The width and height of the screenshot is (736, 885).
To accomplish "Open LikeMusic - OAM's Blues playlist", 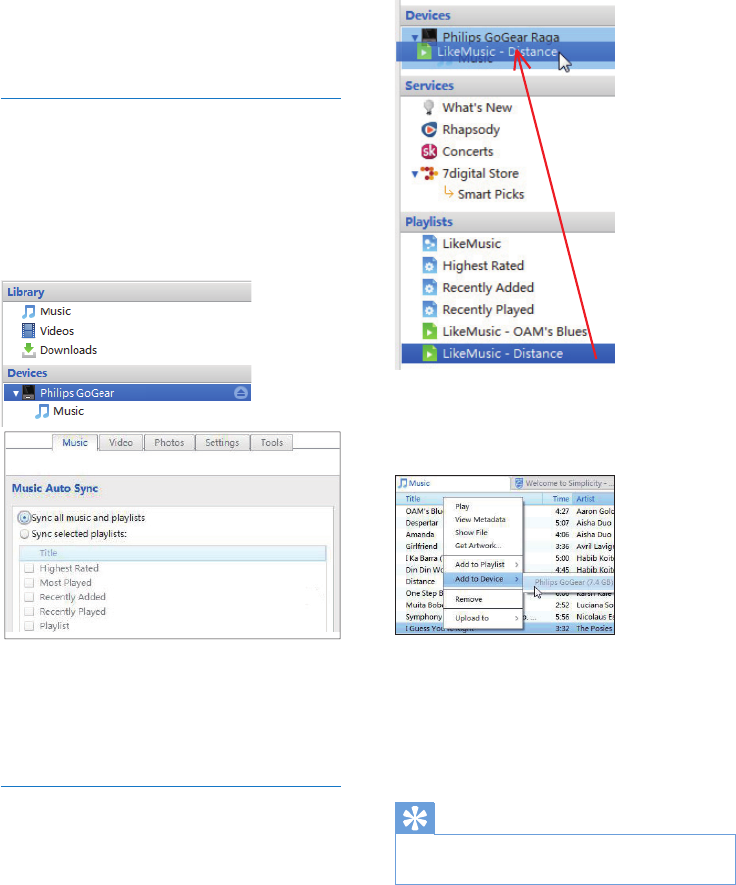I will coord(514,332).
